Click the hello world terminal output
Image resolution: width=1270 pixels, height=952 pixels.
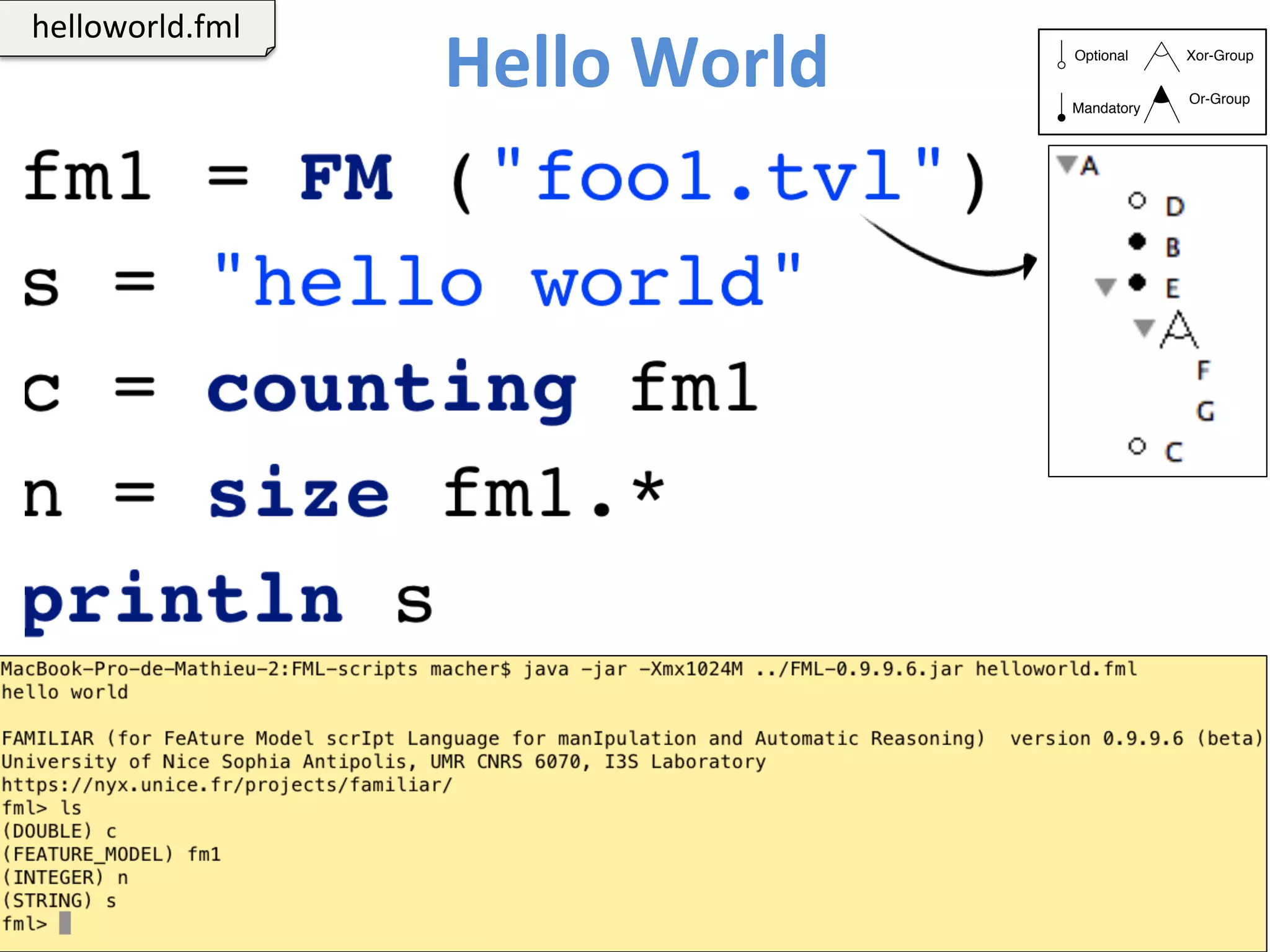pyautogui.click(x=64, y=692)
